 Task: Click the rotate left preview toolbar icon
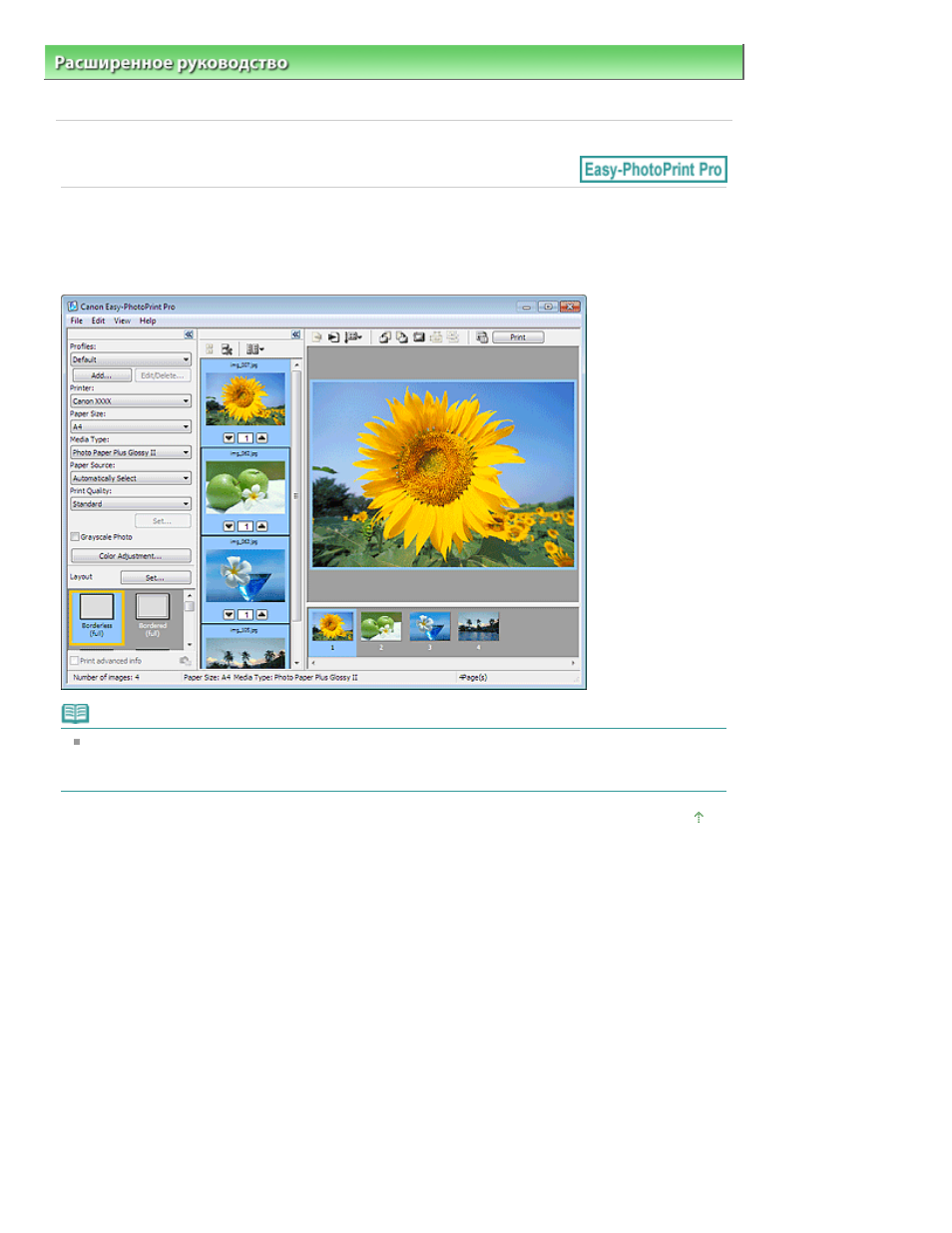click(384, 337)
